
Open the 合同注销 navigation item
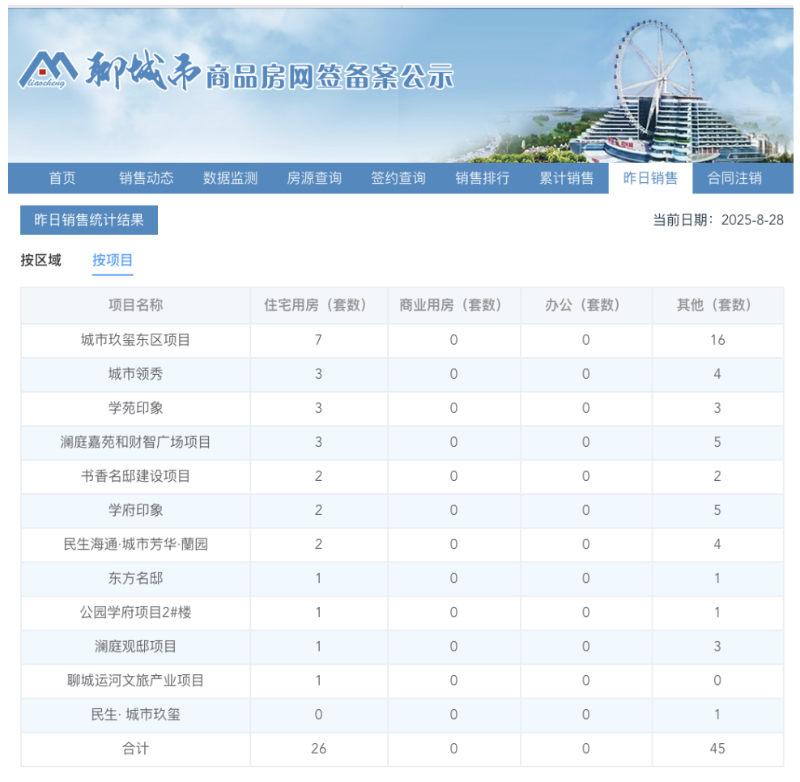pos(733,178)
